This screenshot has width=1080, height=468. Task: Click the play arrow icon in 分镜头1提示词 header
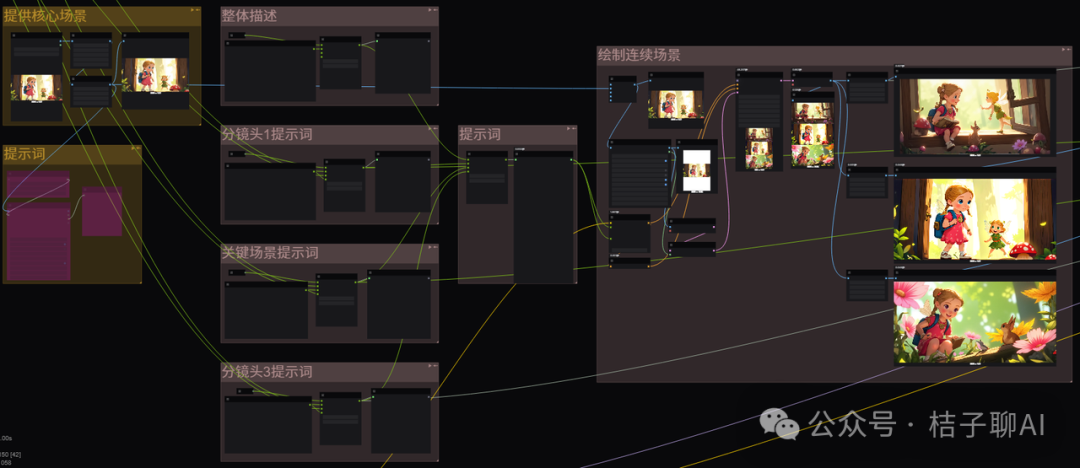(x=429, y=129)
